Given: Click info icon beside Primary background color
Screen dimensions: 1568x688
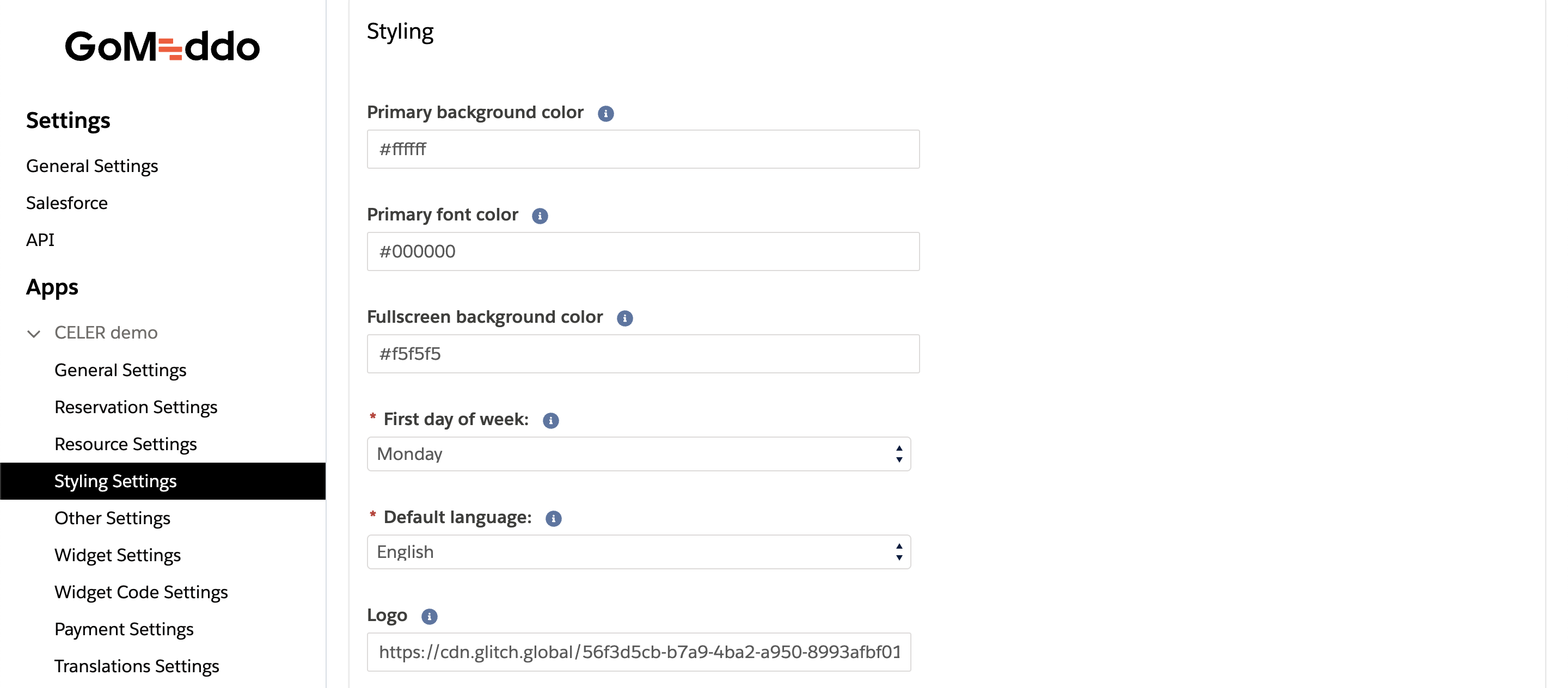Looking at the screenshot, I should pyautogui.click(x=605, y=114).
